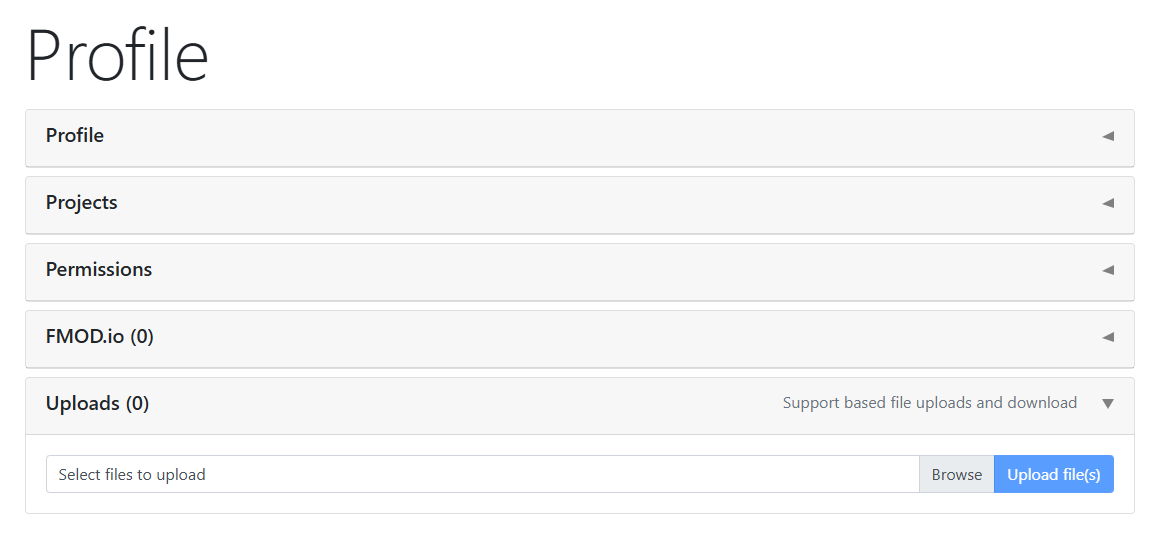This screenshot has width=1167, height=543.
Task: Click the large Profile page heading
Action: pos(117,56)
